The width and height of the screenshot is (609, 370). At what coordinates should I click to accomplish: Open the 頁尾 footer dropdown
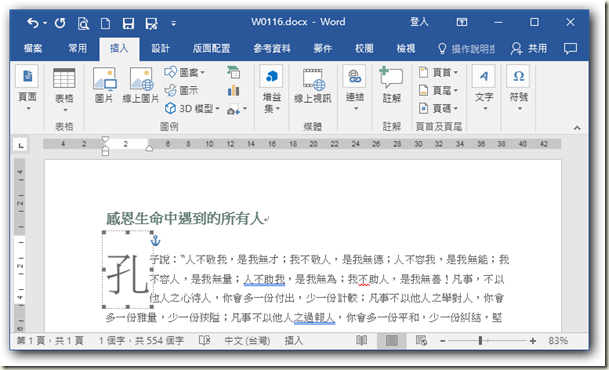click(x=439, y=90)
